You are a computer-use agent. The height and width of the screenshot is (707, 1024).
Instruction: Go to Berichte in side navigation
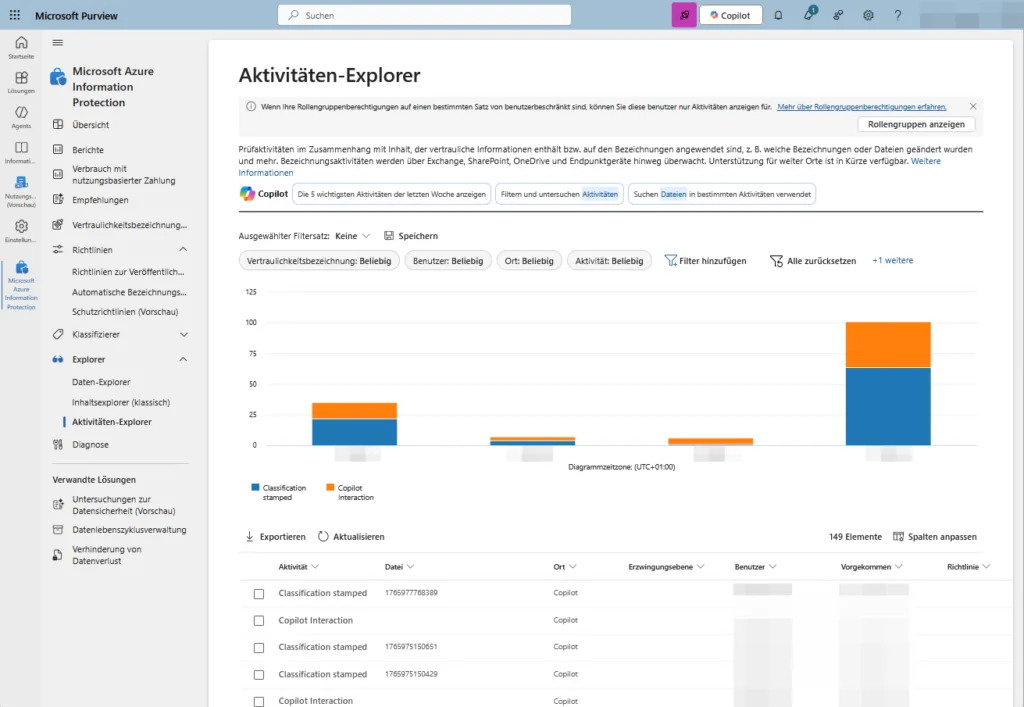pyautogui.click(x=88, y=150)
